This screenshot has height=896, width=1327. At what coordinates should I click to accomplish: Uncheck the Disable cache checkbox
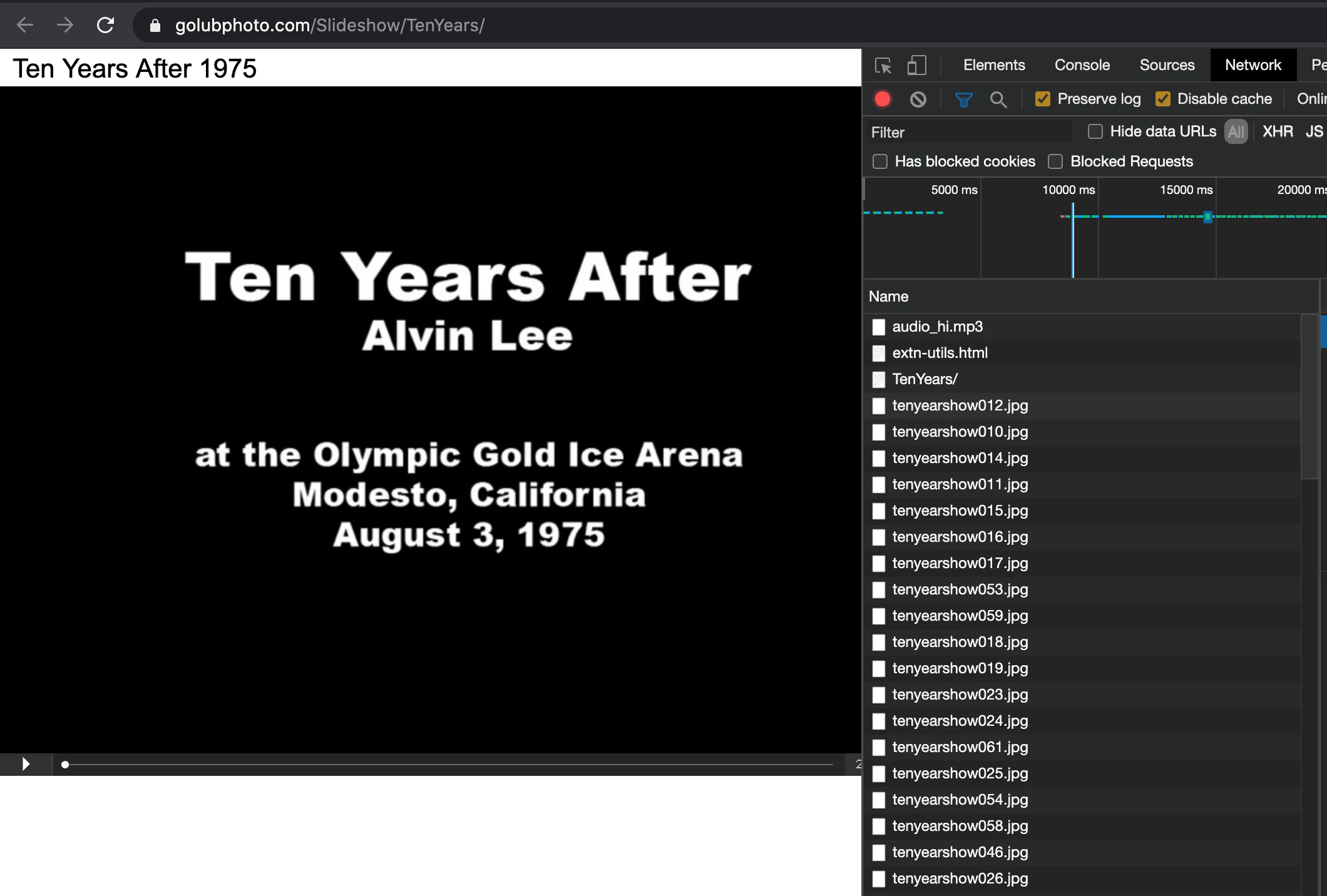pyautogui.click(x=1163, y=99)
